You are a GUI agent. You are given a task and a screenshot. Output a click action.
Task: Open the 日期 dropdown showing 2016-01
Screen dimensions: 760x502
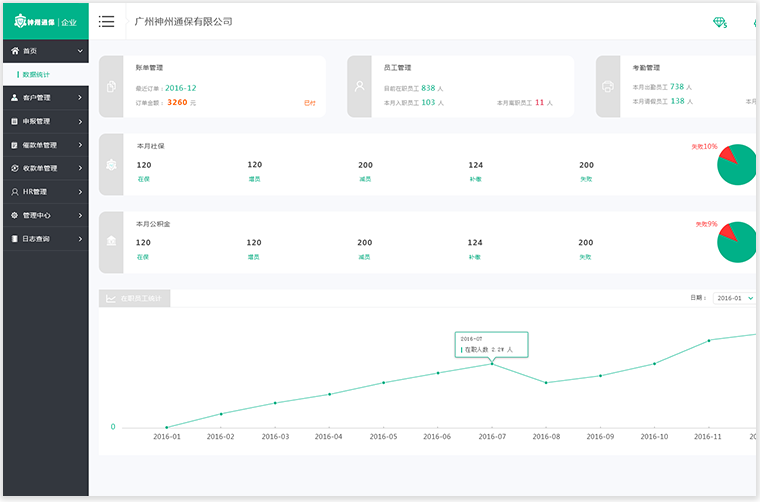pos(735,298)
